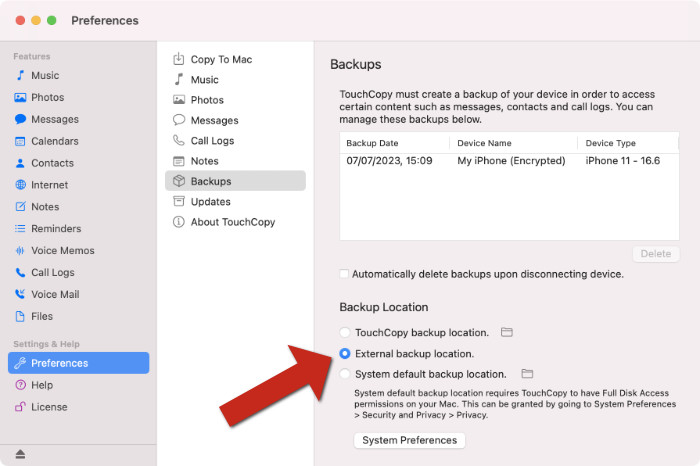Image resolution: width=700 pixels, height=466 pixels.
Task: Open Voice Mail in the sidebar
Action: coord(47,294)
